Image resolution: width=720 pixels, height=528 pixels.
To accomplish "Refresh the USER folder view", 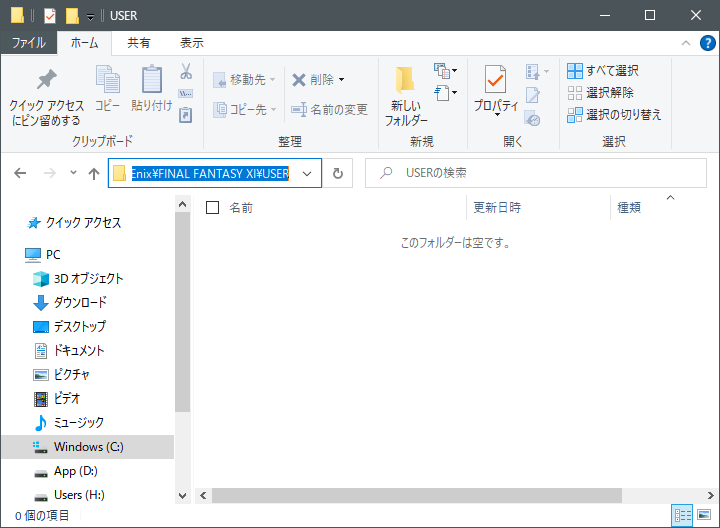I will coord(338,173).
